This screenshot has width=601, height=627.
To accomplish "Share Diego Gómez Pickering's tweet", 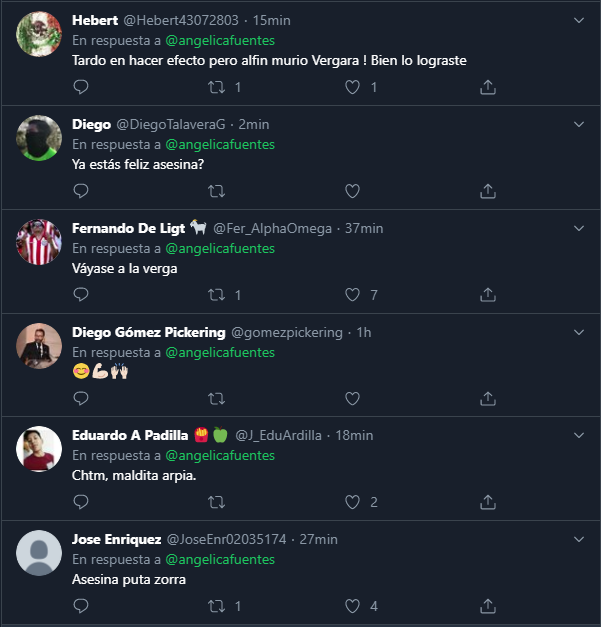I will pyautogui.click(x=488, y=399).
